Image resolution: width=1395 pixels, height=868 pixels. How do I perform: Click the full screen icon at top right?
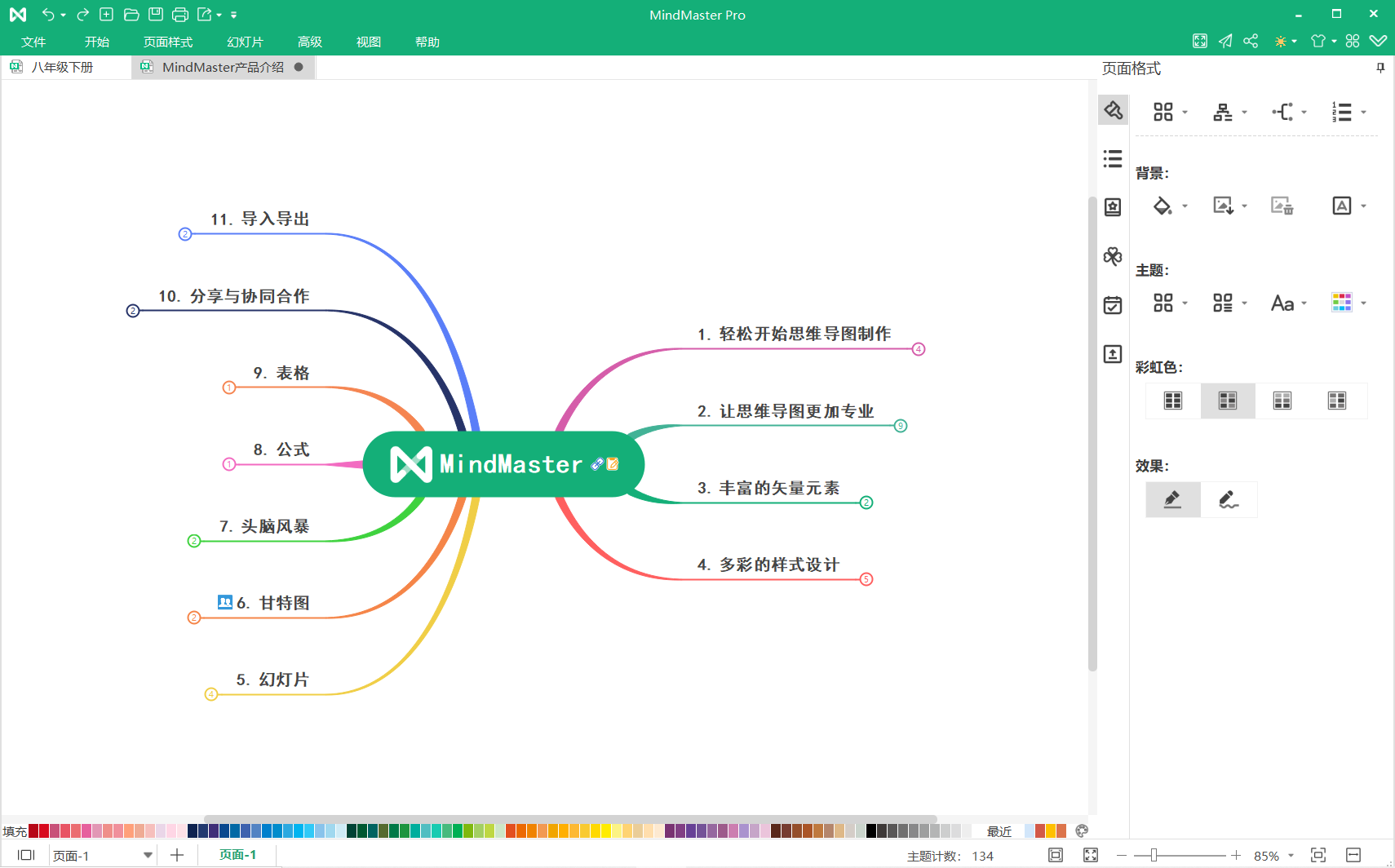tap(1199, 41)
